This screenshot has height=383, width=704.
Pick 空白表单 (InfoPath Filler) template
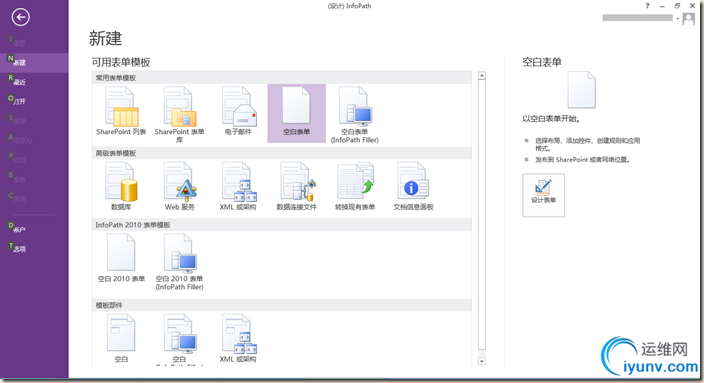(x=355, y=113)
